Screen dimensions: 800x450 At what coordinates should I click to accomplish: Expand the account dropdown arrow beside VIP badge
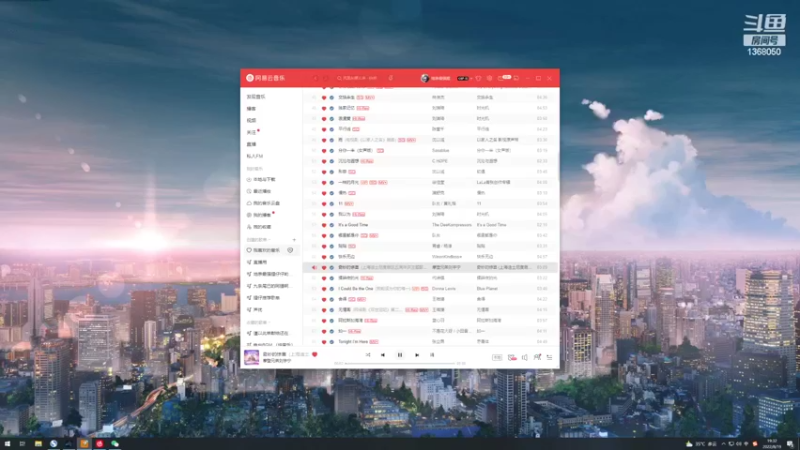[470, 78]
